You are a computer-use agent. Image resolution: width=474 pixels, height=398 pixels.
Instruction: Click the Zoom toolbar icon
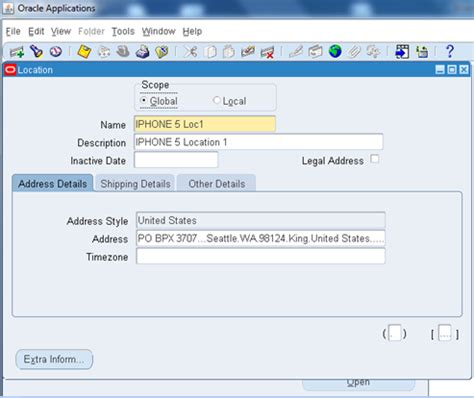(x=315, y=52)
